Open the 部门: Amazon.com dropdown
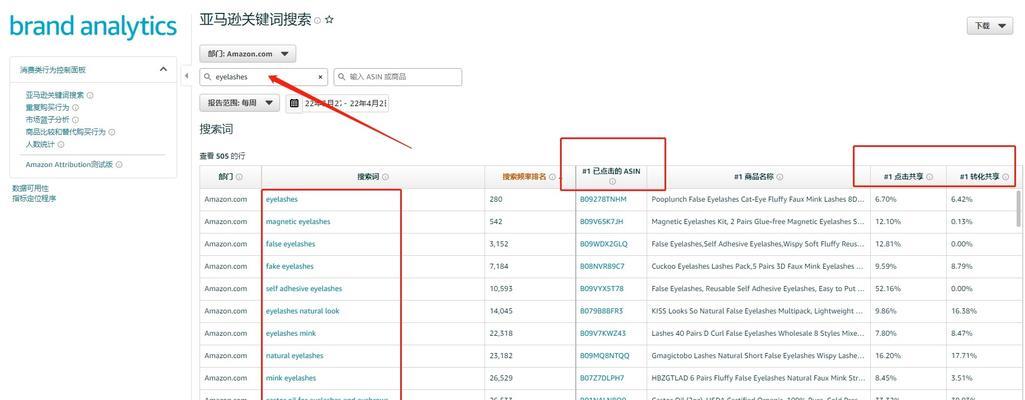Screen dimensions: 1025x400 (x=248, y=54)
